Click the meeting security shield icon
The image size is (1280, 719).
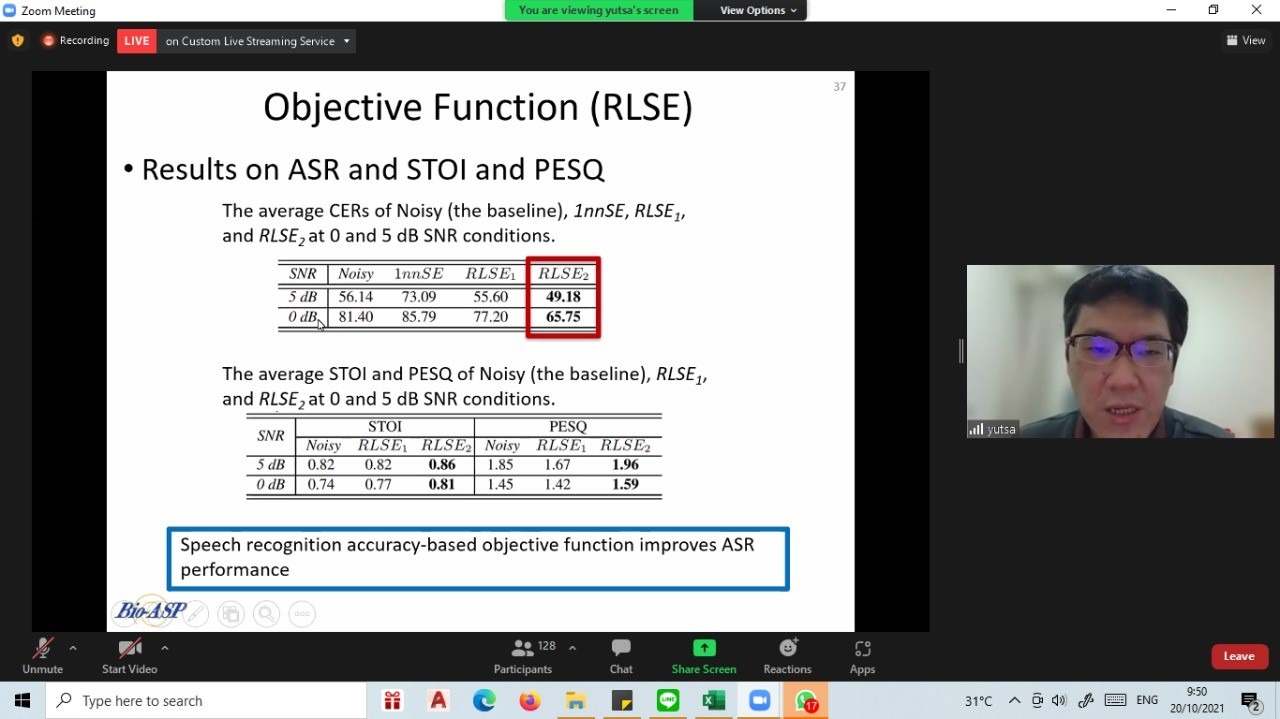click(17, 41)
